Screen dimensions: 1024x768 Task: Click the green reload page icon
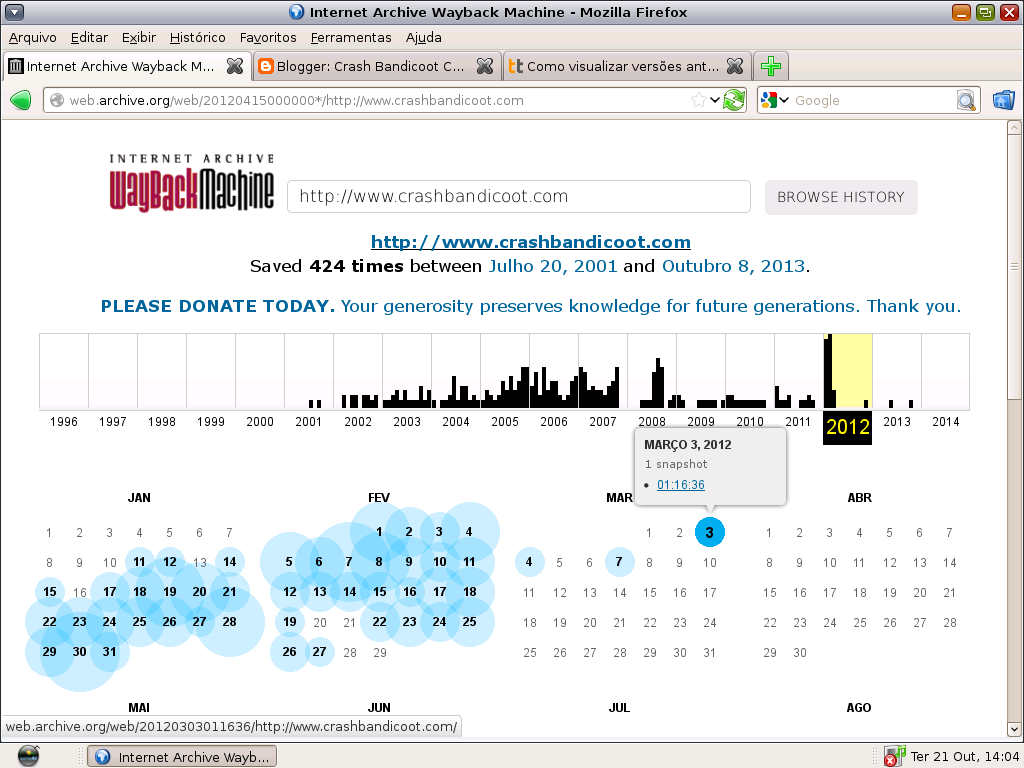(734, 100)
